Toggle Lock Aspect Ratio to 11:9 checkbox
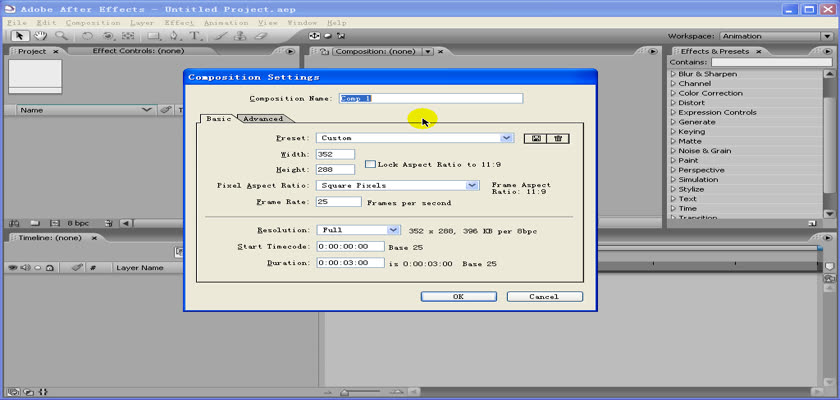Screen dimensions: 840x400 click(x=370, y=164)
